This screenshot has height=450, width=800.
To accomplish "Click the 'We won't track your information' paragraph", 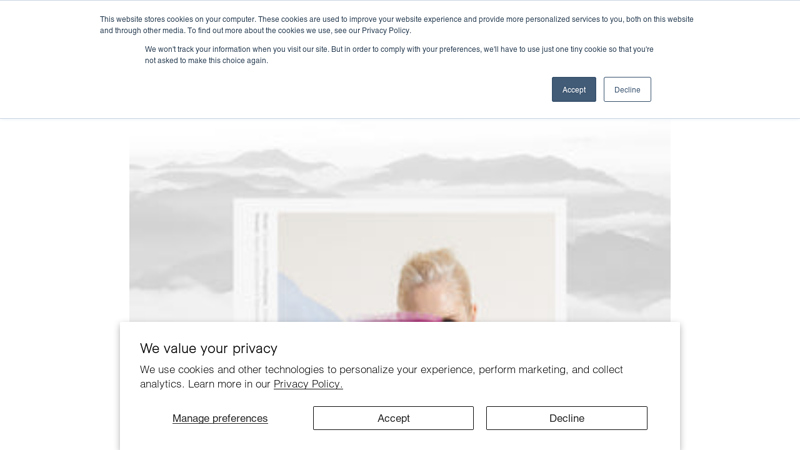I will [399, 55].
